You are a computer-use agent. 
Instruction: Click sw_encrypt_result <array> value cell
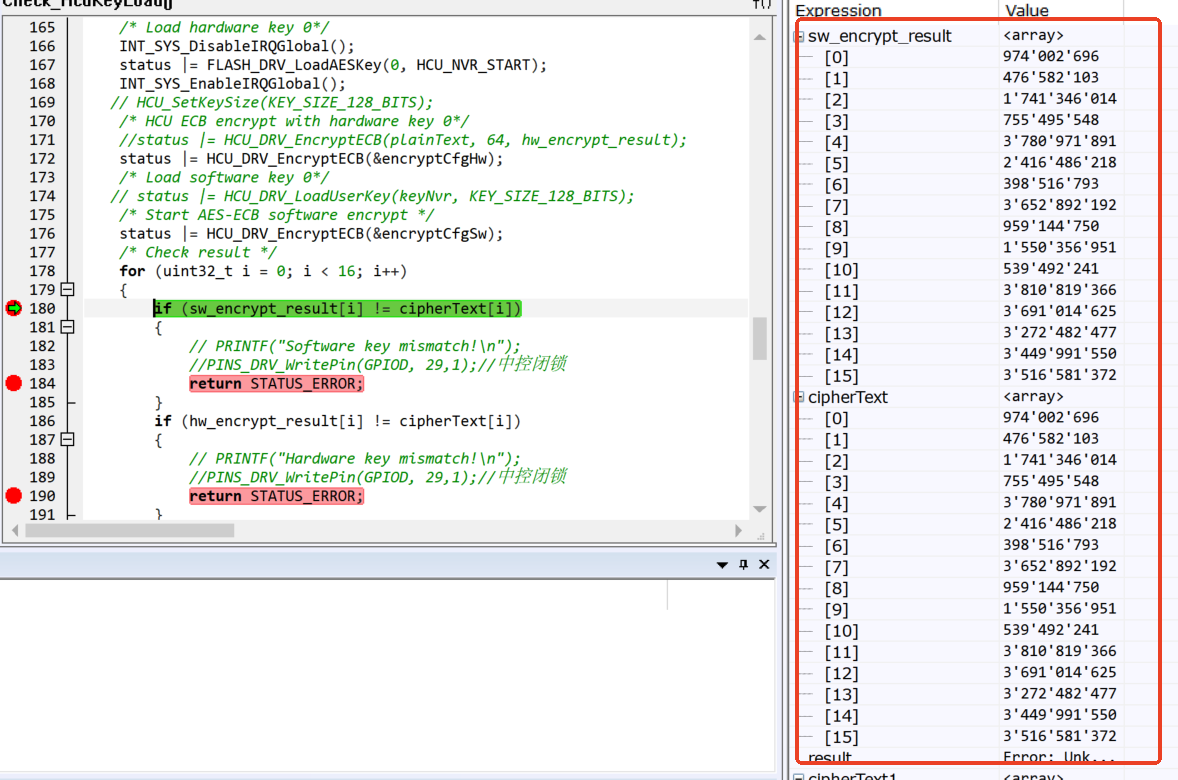[x=1033, y=36]
